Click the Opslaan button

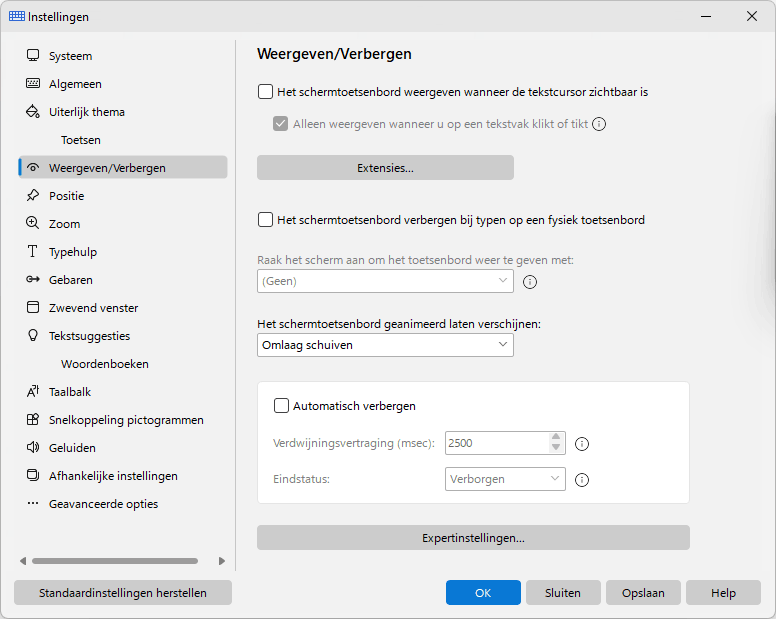(643, 593)
